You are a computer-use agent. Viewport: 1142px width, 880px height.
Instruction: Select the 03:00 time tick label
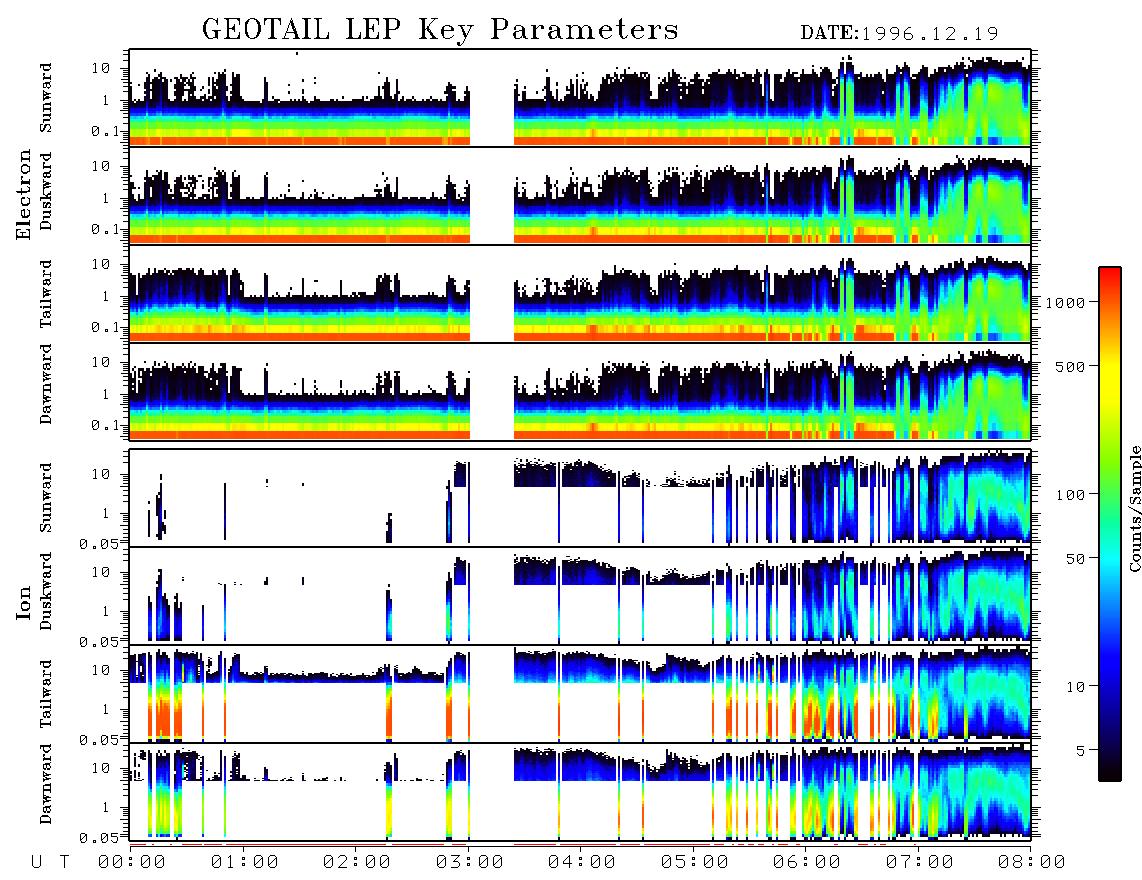point(469,863)
